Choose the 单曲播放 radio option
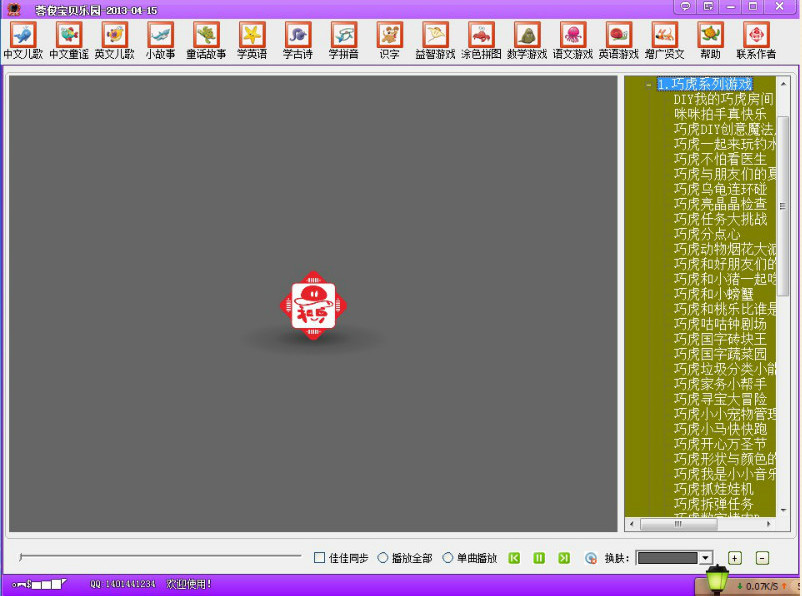802x596 pixels. coord(448,558)
